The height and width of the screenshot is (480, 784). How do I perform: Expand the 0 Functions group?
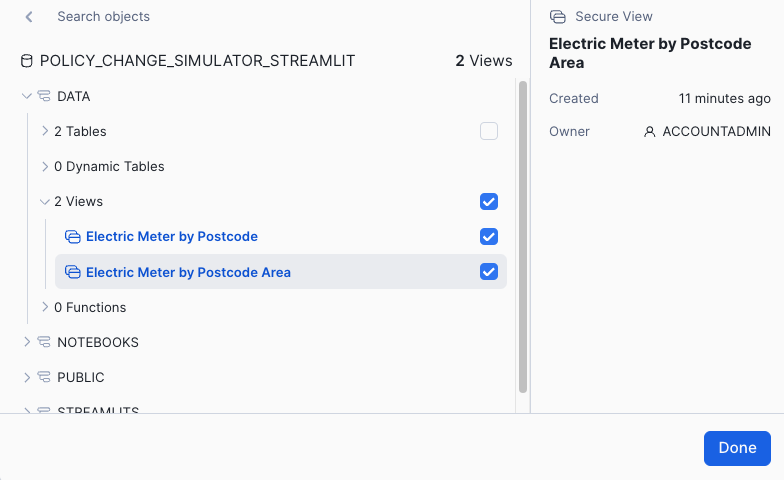click(45, 307)
